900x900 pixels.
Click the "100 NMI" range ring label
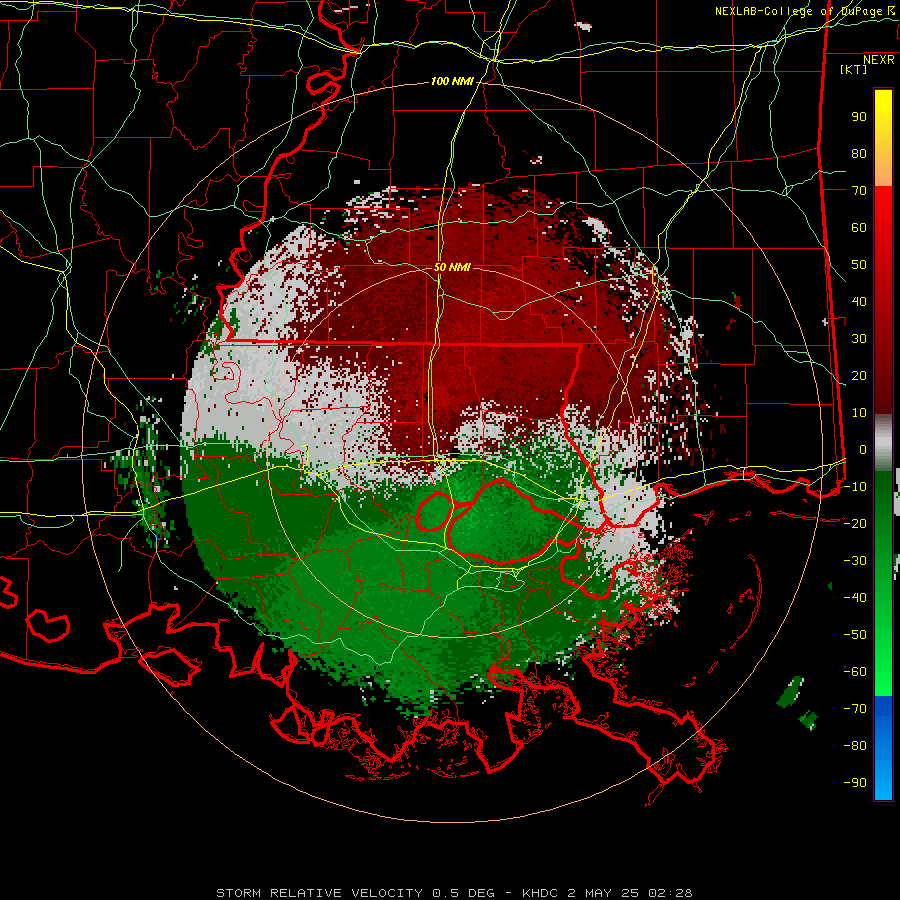tap(452, 82)
